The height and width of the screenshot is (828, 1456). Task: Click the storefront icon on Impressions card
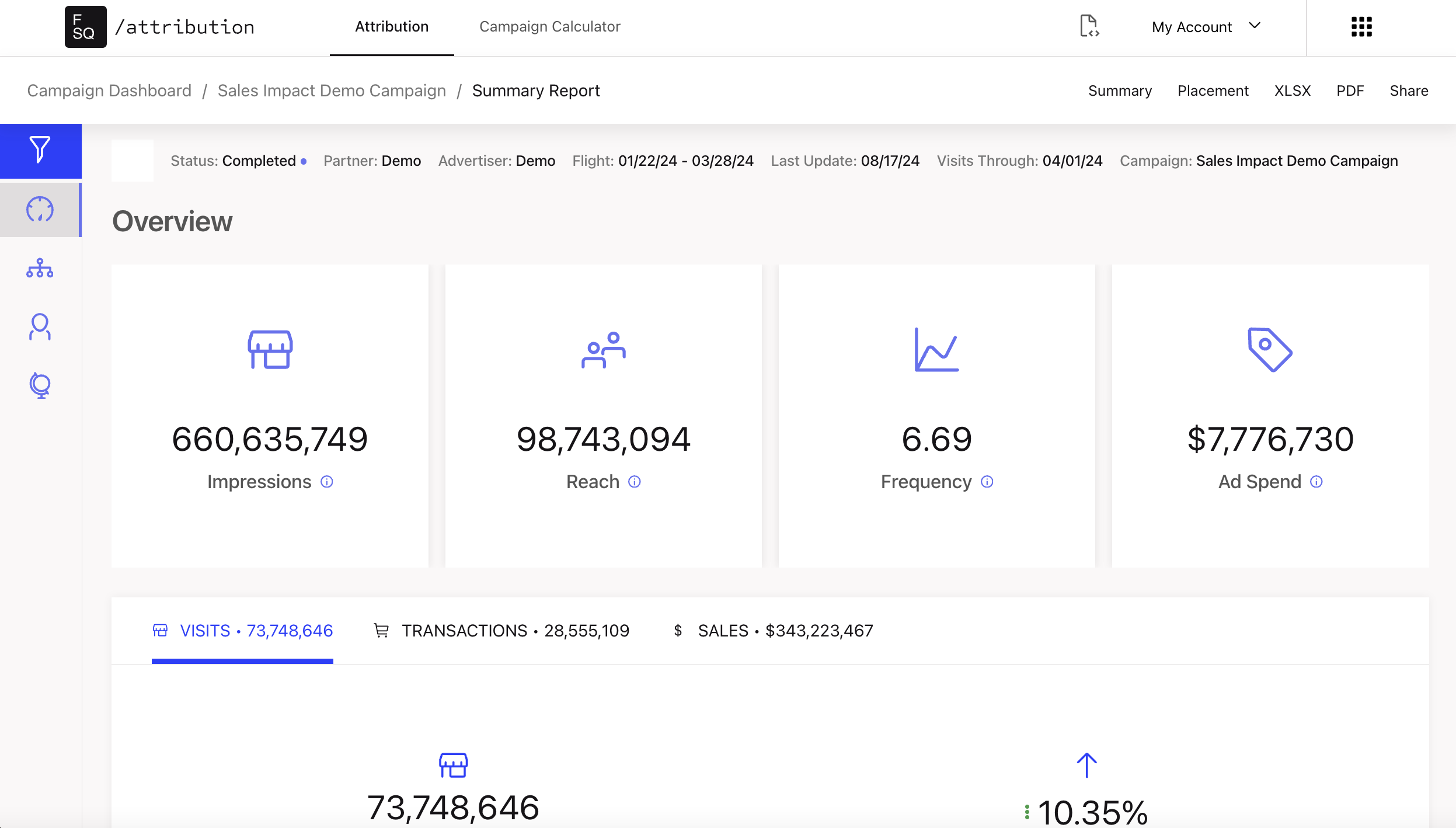pyautogui.click(x=270, y=349)
